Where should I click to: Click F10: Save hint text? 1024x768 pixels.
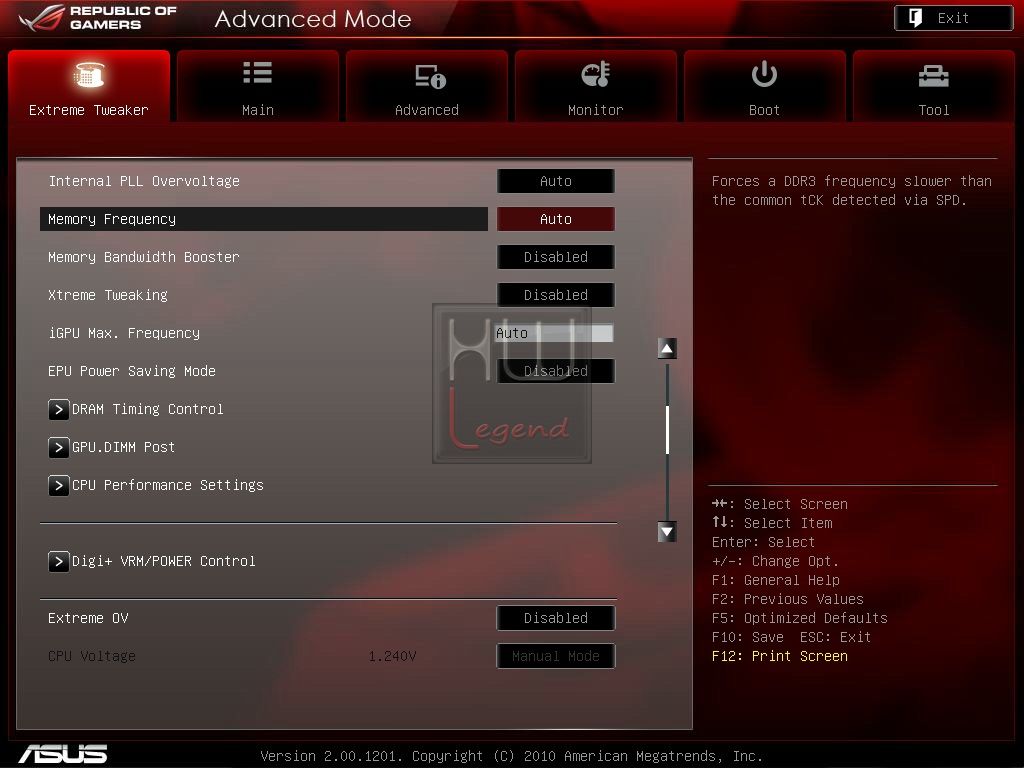[748, 637]
